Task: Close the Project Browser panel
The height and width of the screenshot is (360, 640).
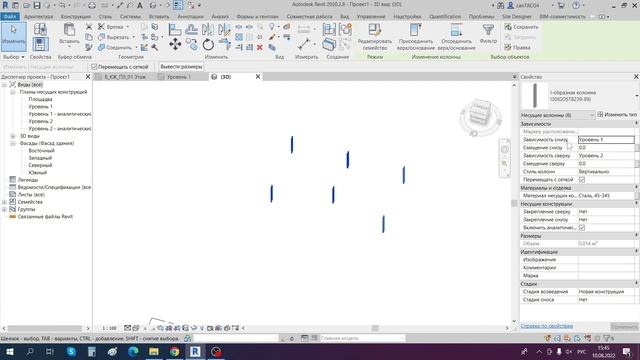Action: coord(88,77)
